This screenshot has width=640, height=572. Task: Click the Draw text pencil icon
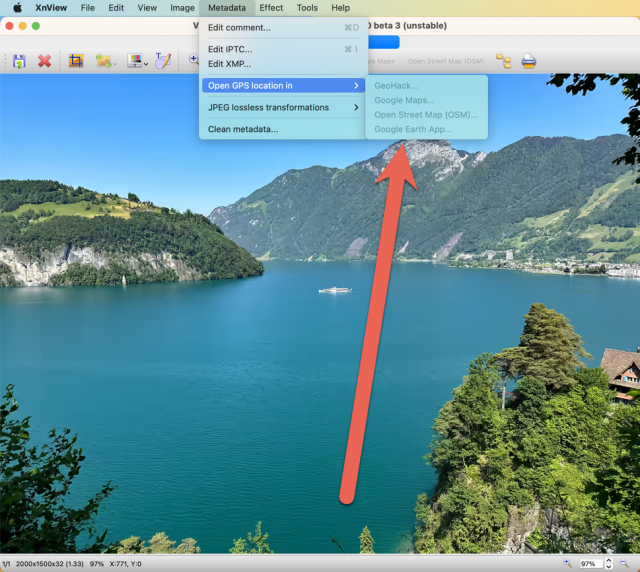point(163,61)
